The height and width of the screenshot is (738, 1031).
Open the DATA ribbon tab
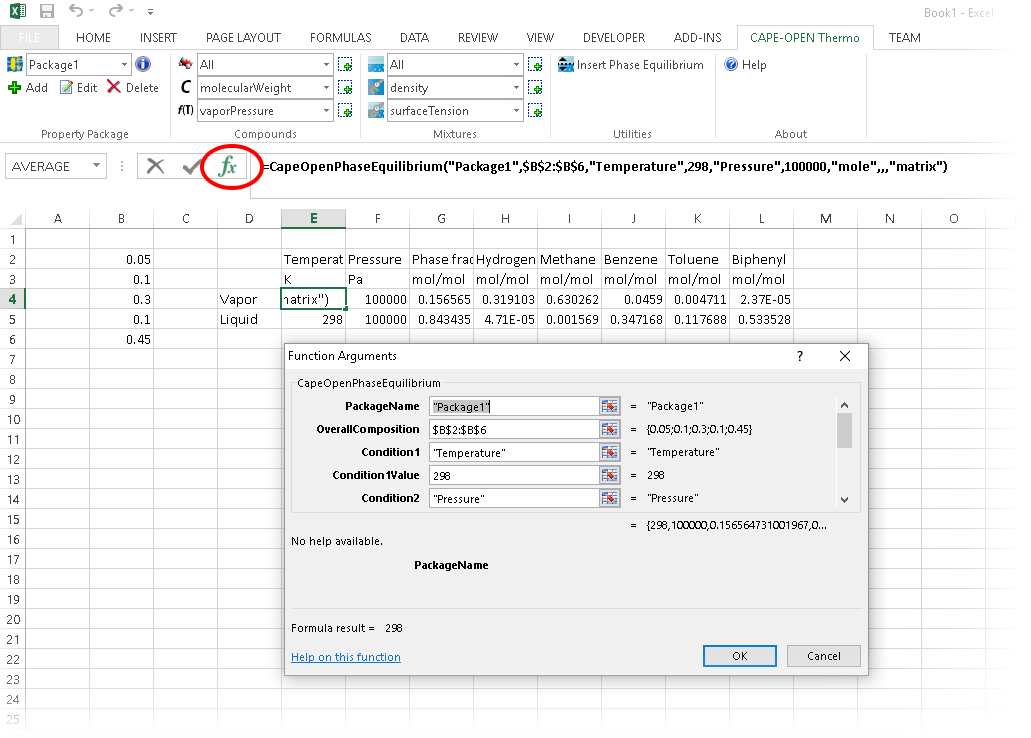[x=414, y=37]
